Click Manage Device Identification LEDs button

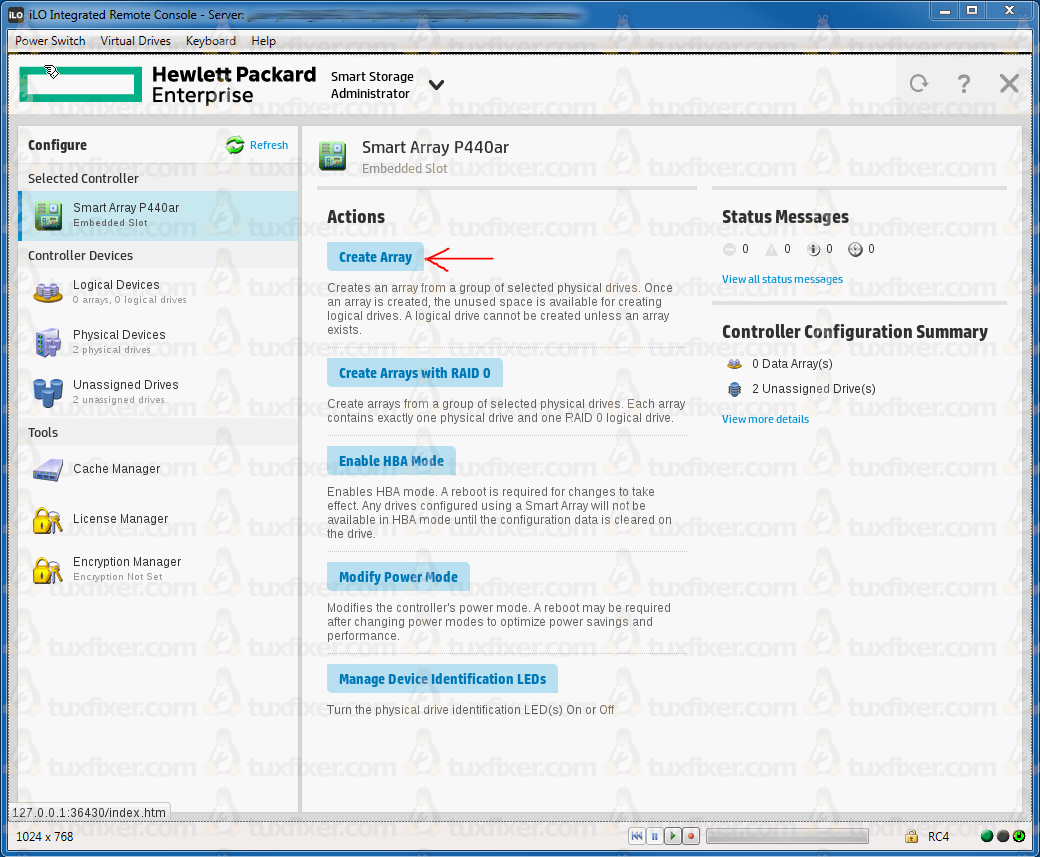click(x=442, y=679)
